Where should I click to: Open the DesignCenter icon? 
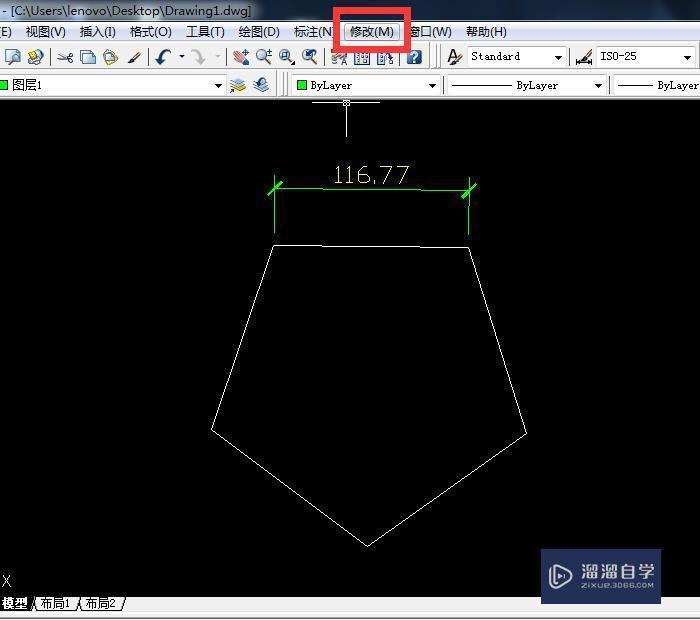pos(362,59)
